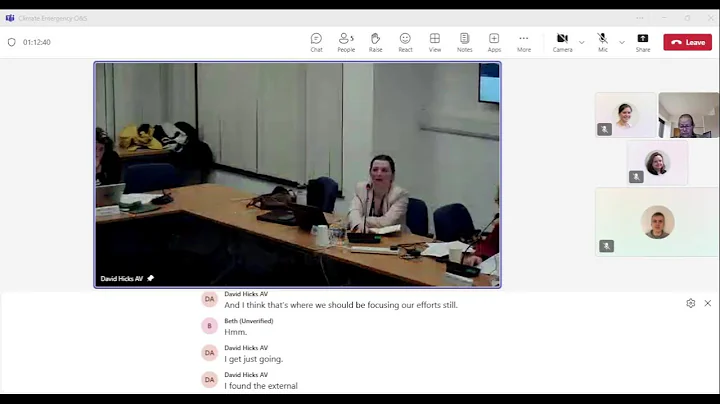Click muted mic icon on bottom participant tile
Viewport: 720px width, 404px height.
coord(606,246)
